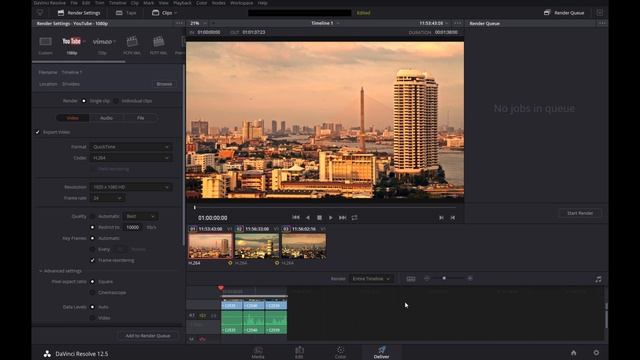Open the Format QuickTime dropdown
Image resolution: width=640 pixels, height=360 pixels.
pos(131,147)
